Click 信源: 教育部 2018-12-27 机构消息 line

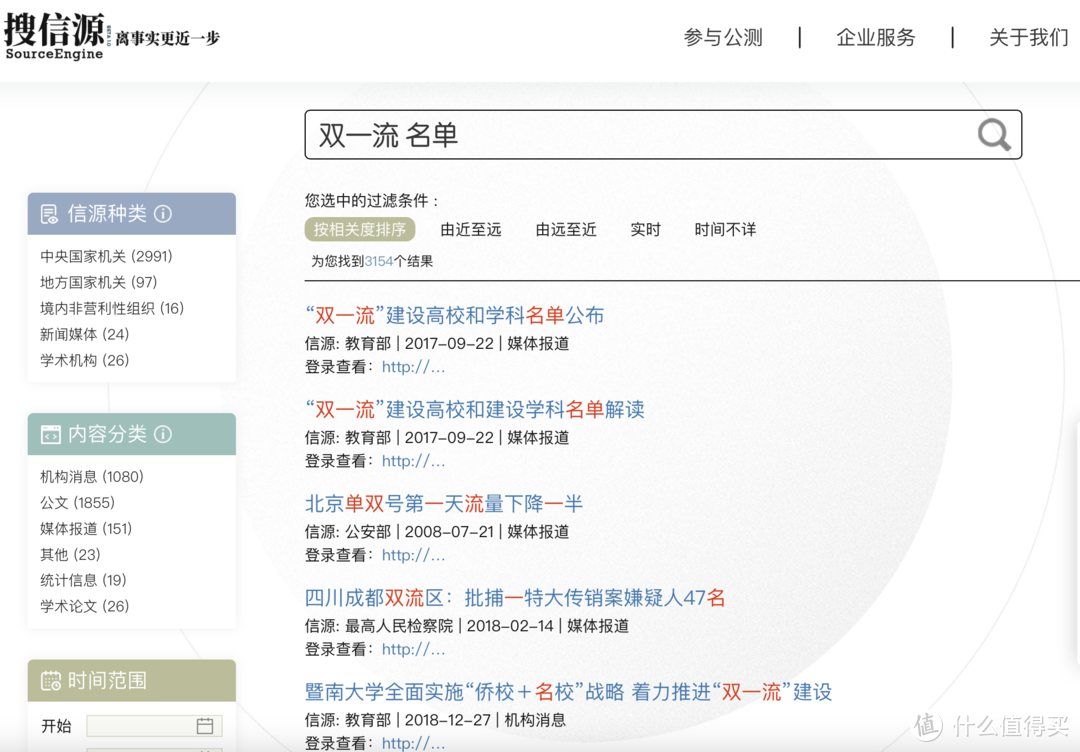(435, 720)
